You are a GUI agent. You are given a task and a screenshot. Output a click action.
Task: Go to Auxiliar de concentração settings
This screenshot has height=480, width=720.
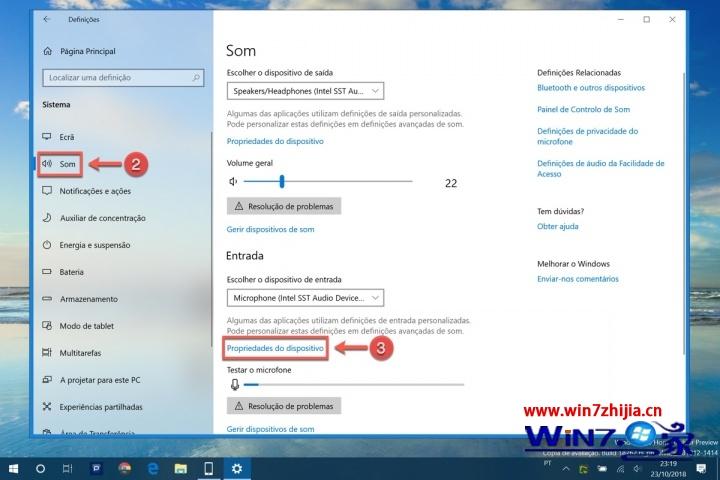click(x=103, y=218)
